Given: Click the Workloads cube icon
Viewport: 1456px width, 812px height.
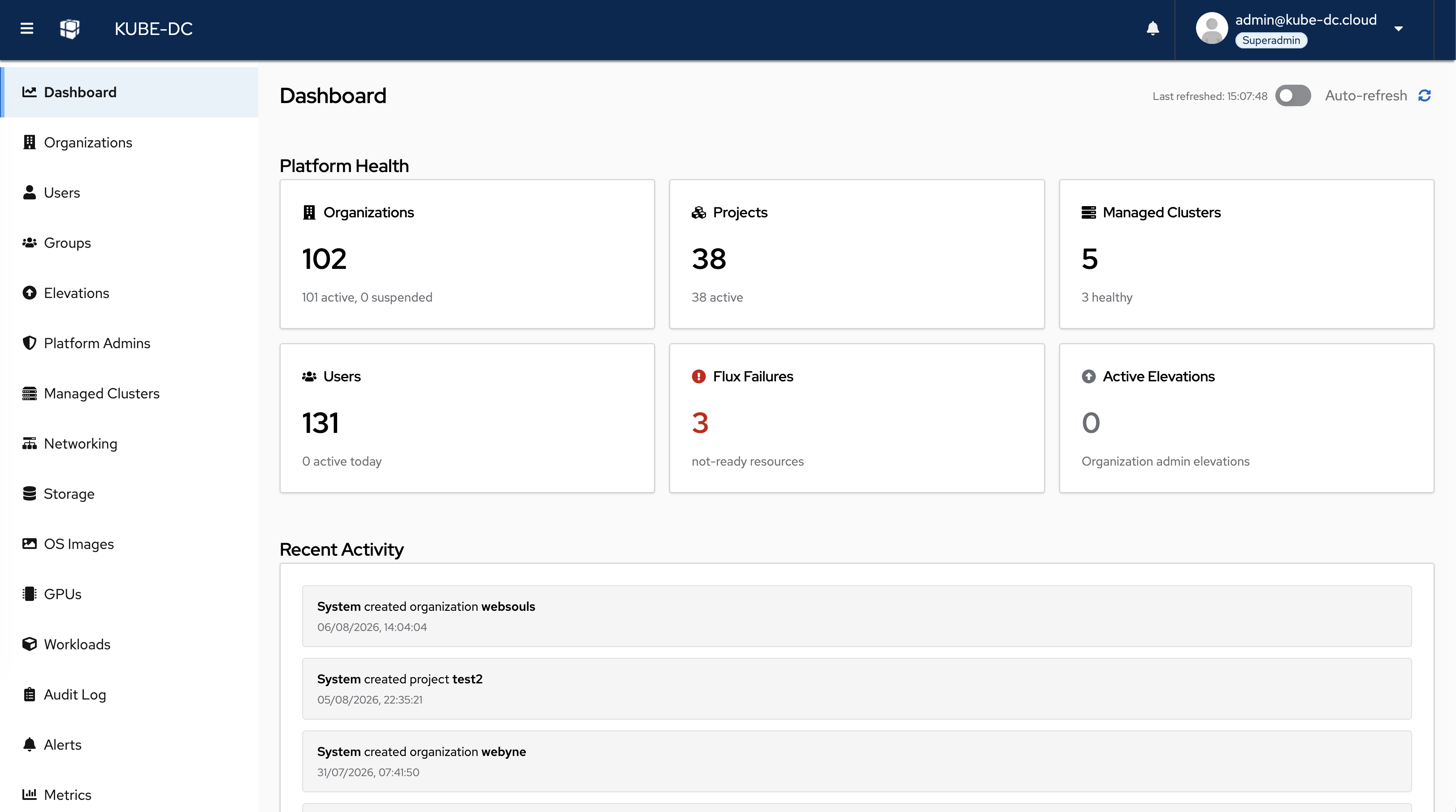Looking at the screenshot, I should [30, 644].
